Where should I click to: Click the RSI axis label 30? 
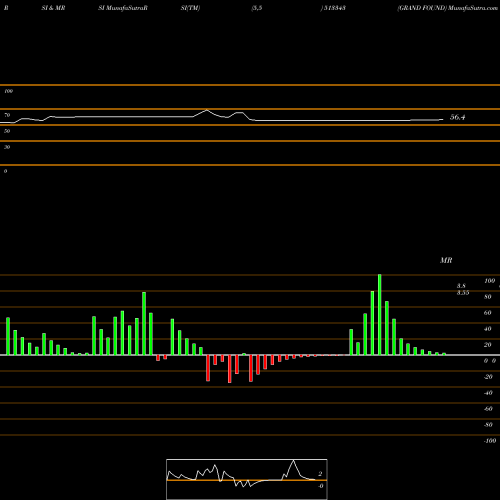pos(7,147)
